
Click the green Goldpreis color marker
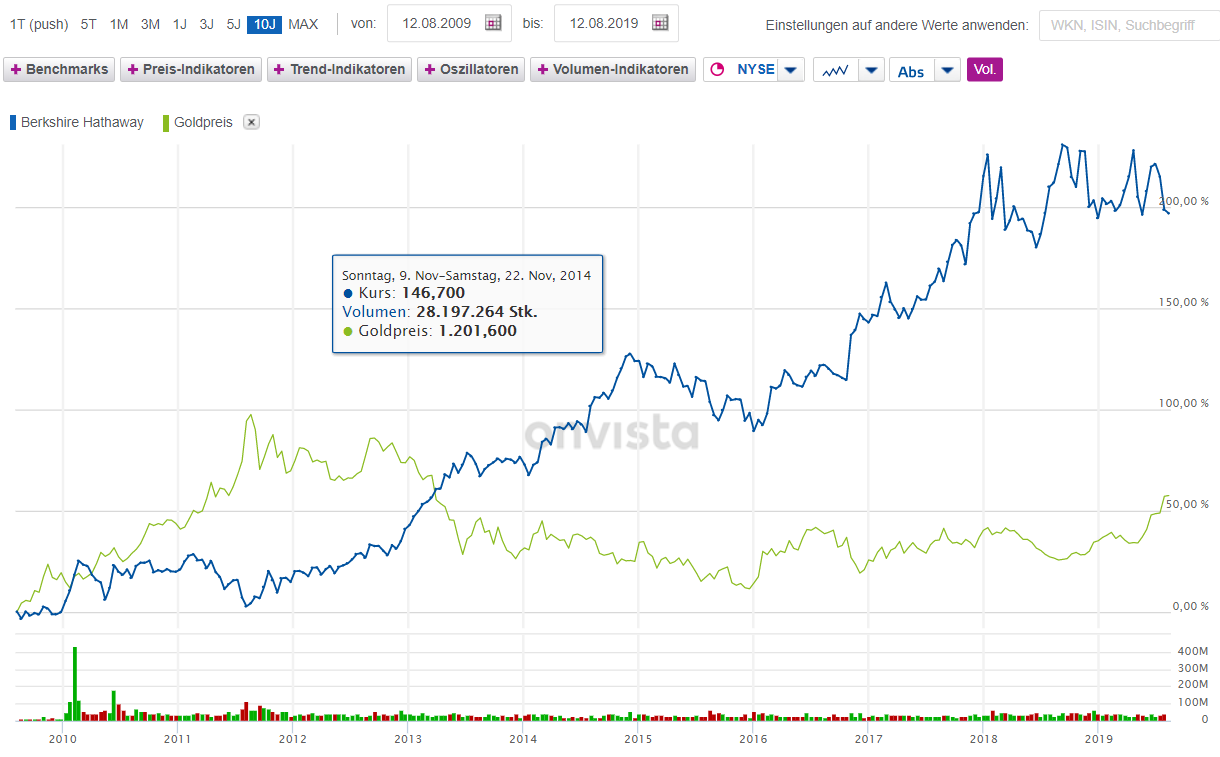(166, 122)
